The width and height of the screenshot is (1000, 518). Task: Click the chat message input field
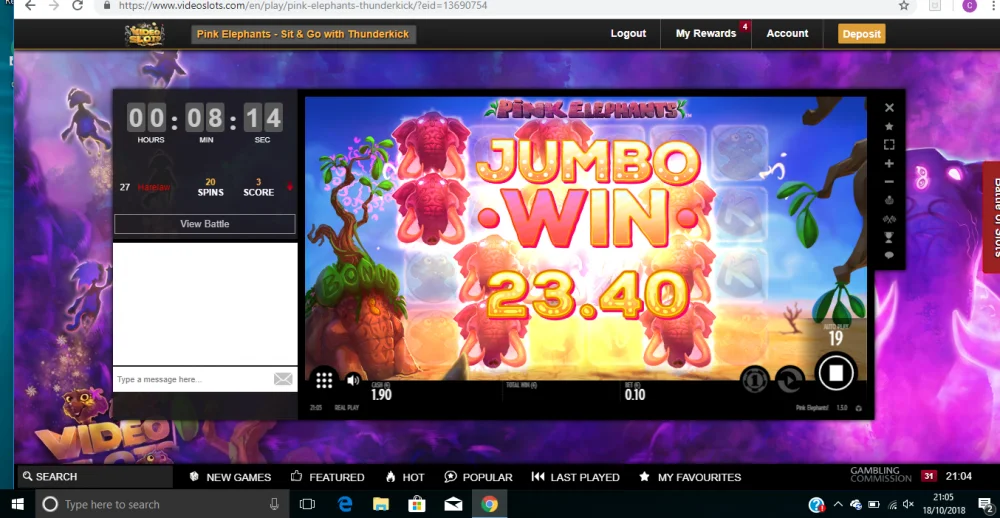click(194, 380)
